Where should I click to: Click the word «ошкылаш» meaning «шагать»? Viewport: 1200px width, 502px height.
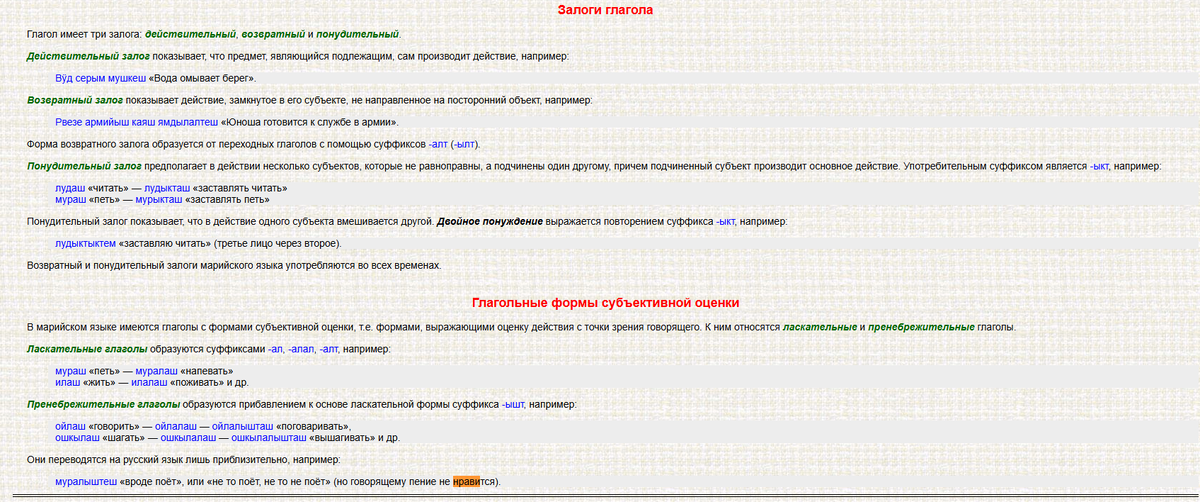(x=77, y=438)
